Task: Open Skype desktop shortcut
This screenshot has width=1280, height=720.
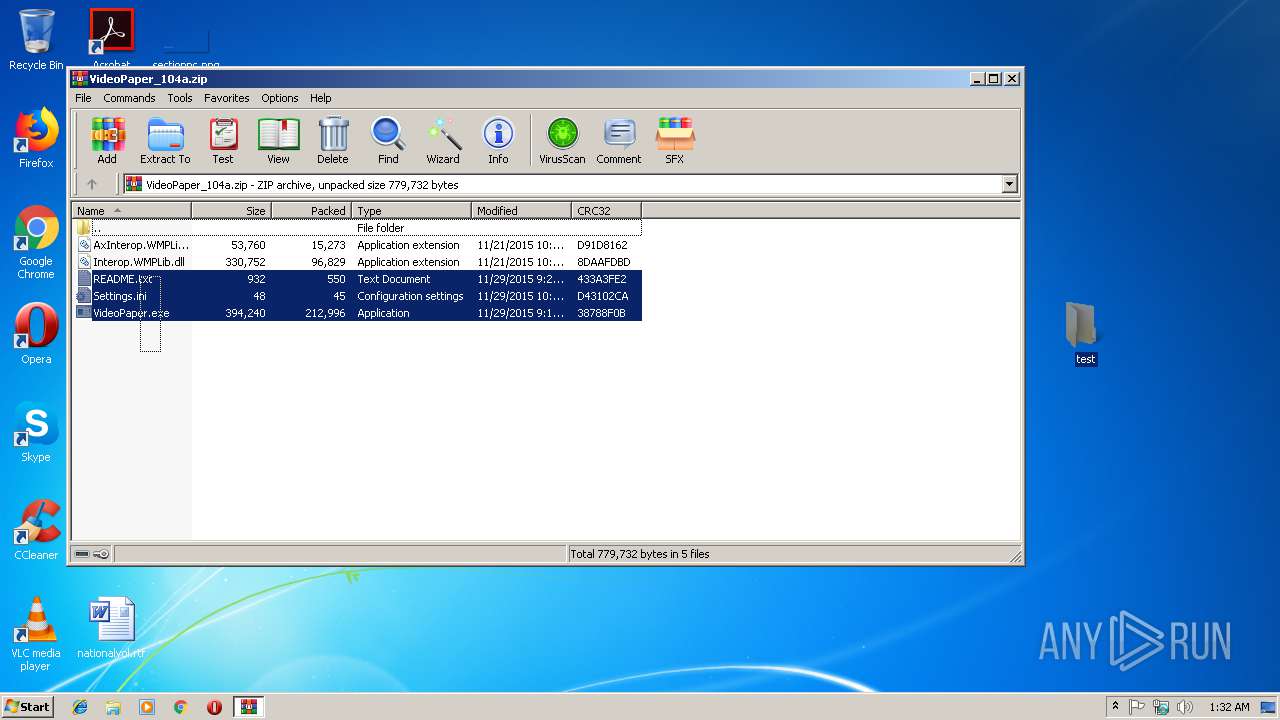Action: pyautogui.click(x=36, y=432)
